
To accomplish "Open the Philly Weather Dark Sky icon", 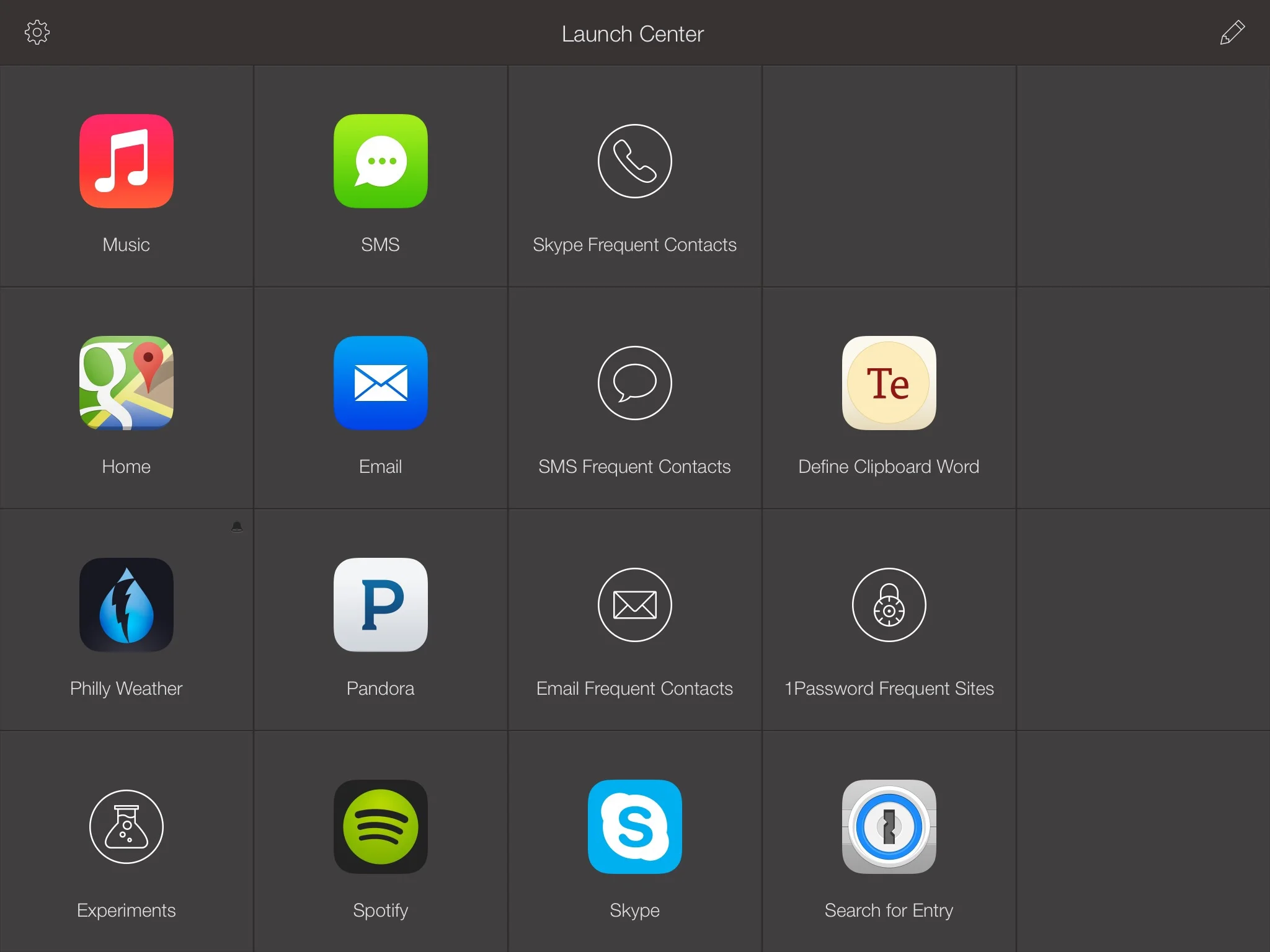I will coord(127,605).
